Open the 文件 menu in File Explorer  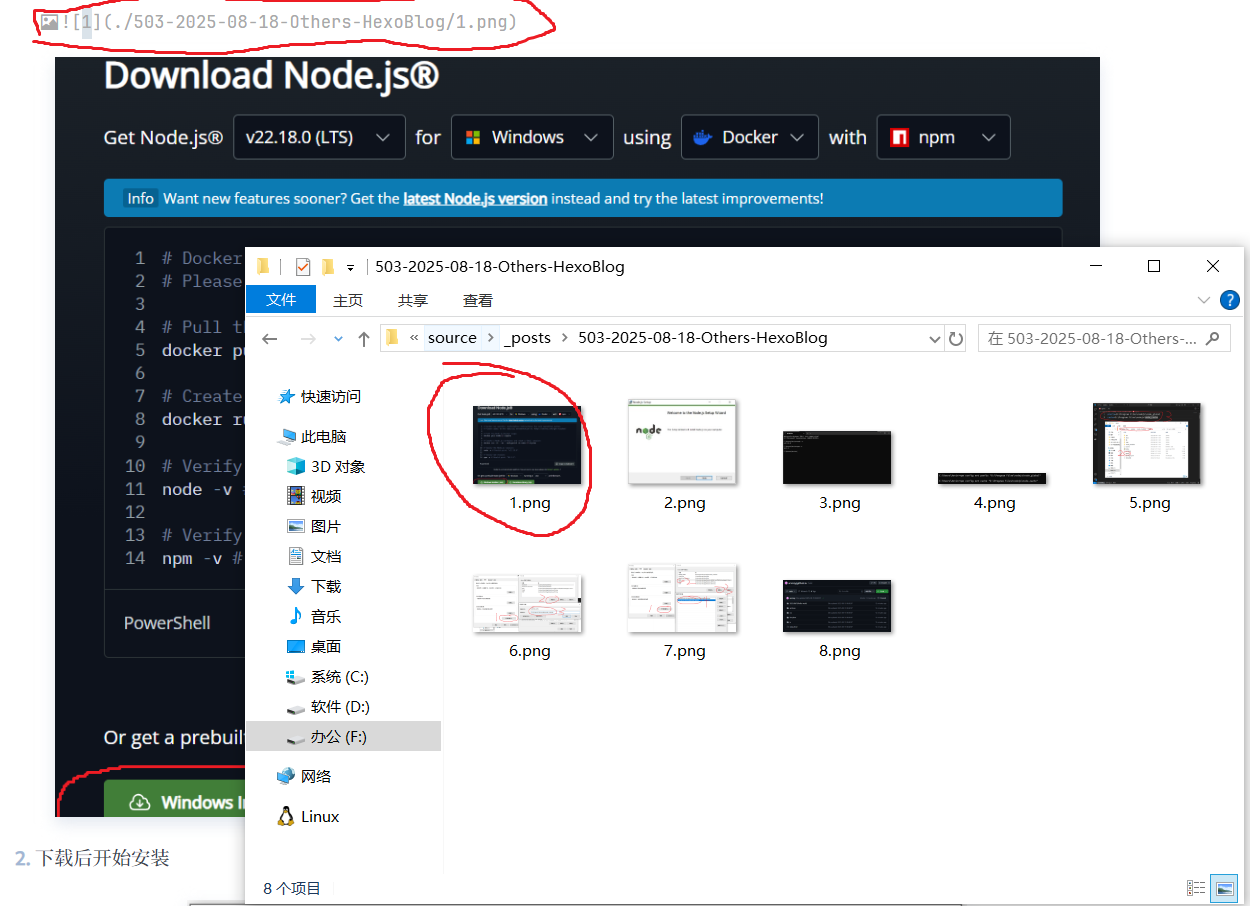point(281,300)
